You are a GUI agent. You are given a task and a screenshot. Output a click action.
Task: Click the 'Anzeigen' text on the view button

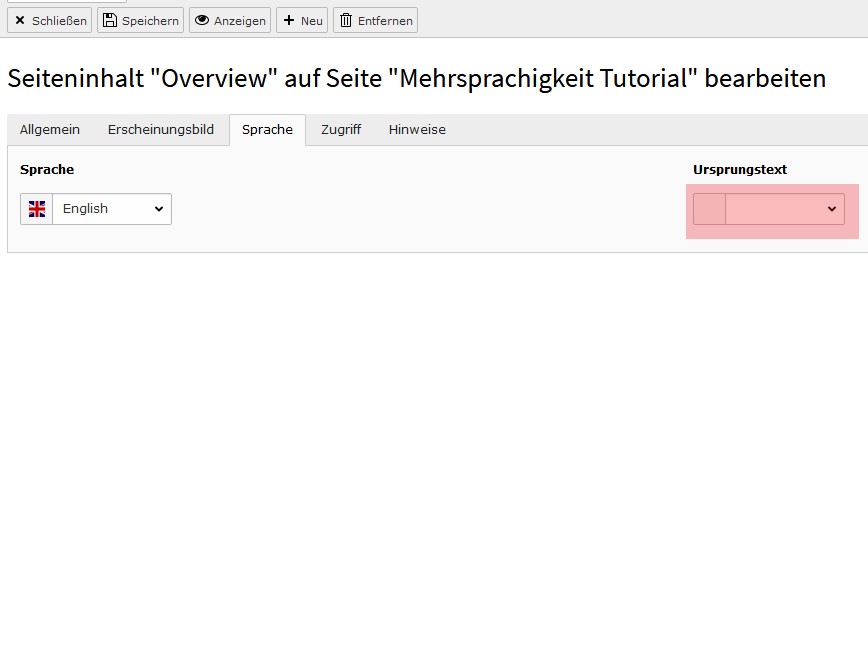(240, 21)
